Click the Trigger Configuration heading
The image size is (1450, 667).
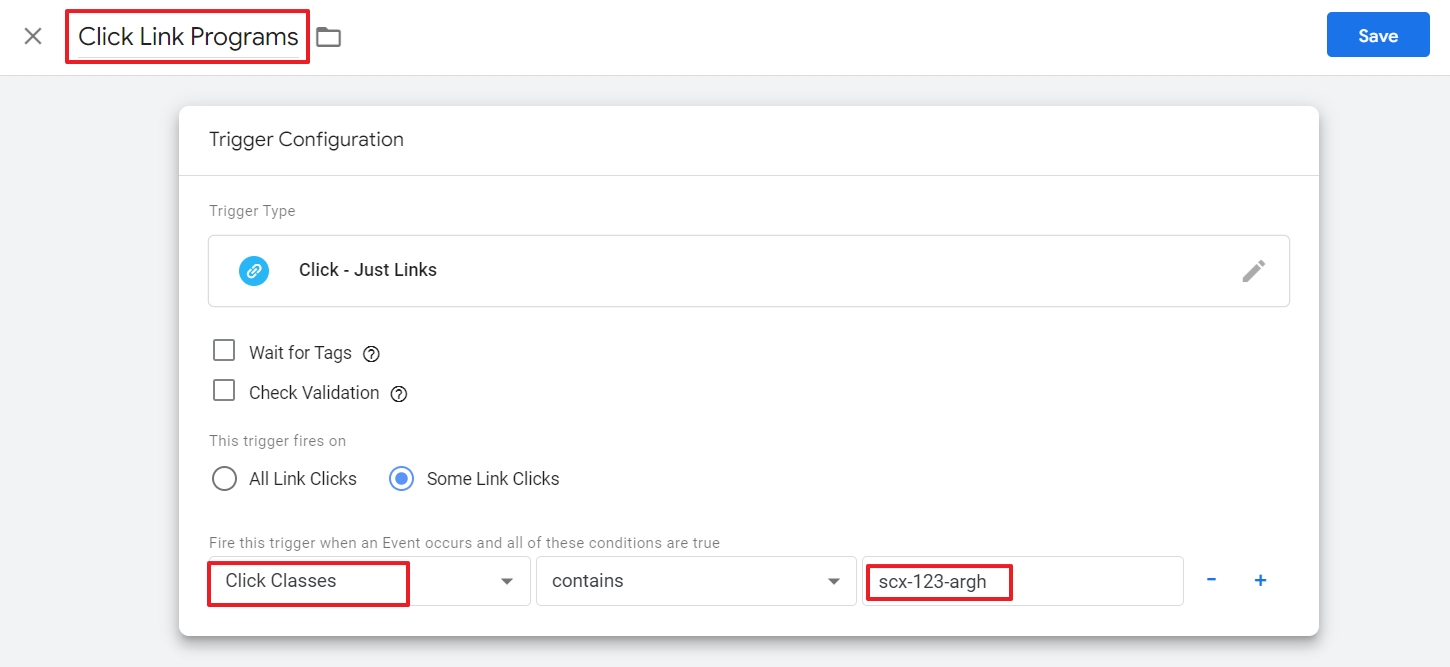pos(306,140)
